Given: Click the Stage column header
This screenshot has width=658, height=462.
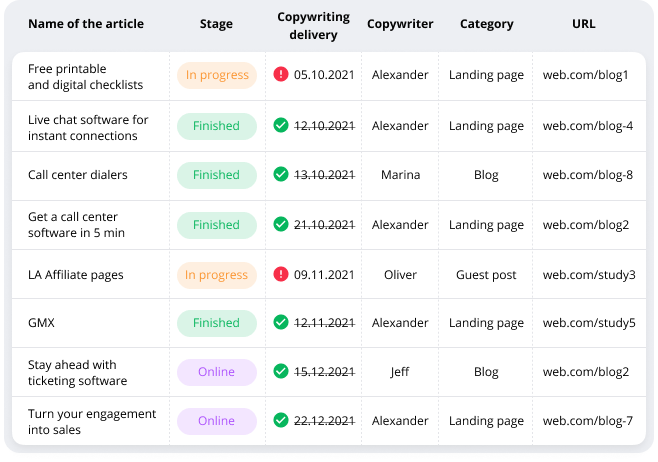Looking at the screenshot, I should (x=216, y=24).
